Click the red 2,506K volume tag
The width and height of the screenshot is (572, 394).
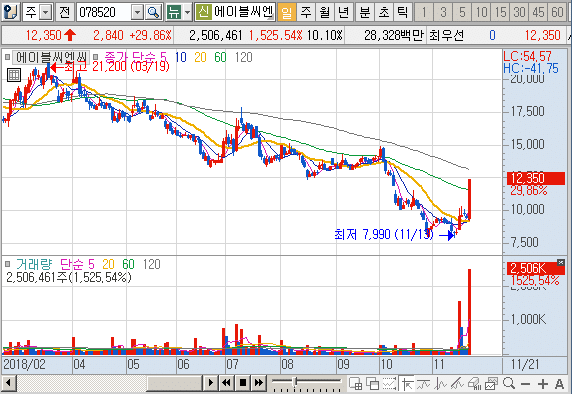pos(536,269)
